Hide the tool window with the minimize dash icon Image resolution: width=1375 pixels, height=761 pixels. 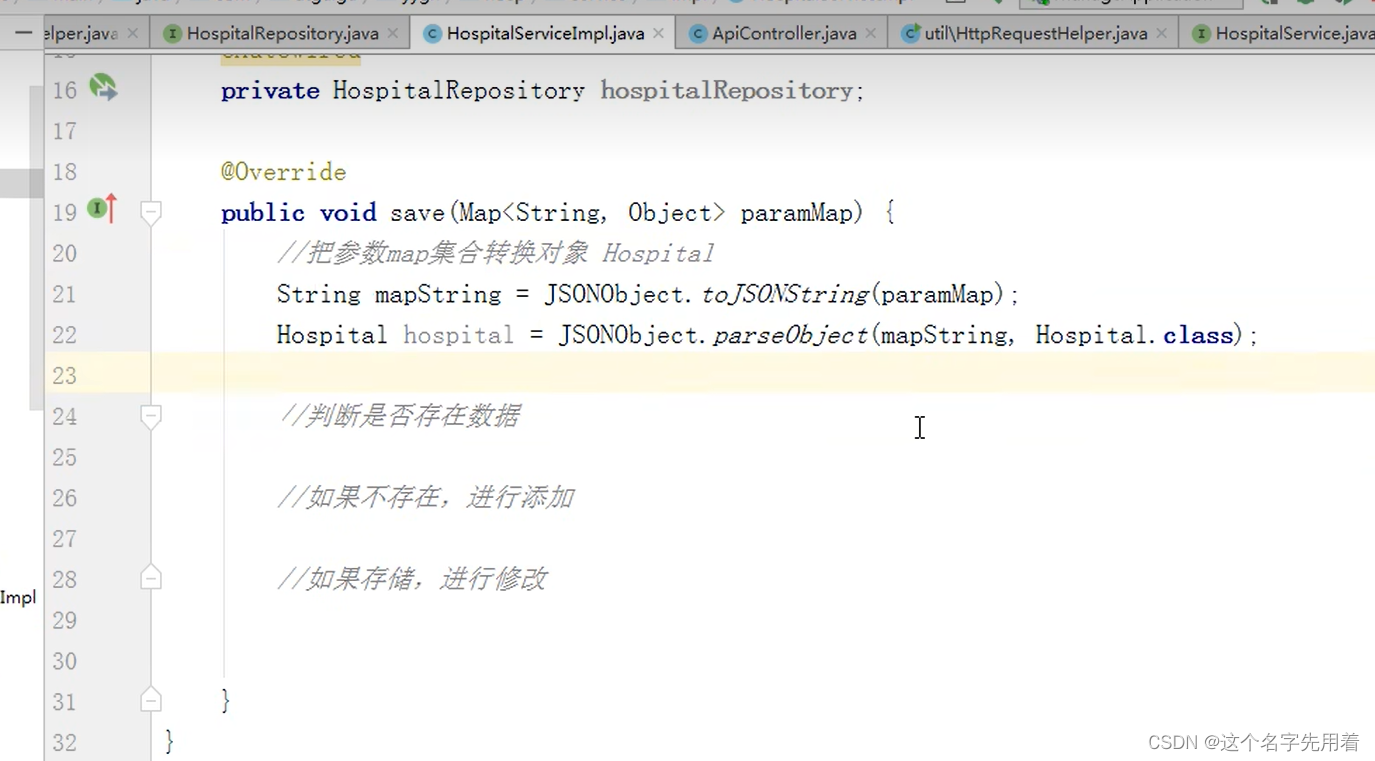[22, 33]
